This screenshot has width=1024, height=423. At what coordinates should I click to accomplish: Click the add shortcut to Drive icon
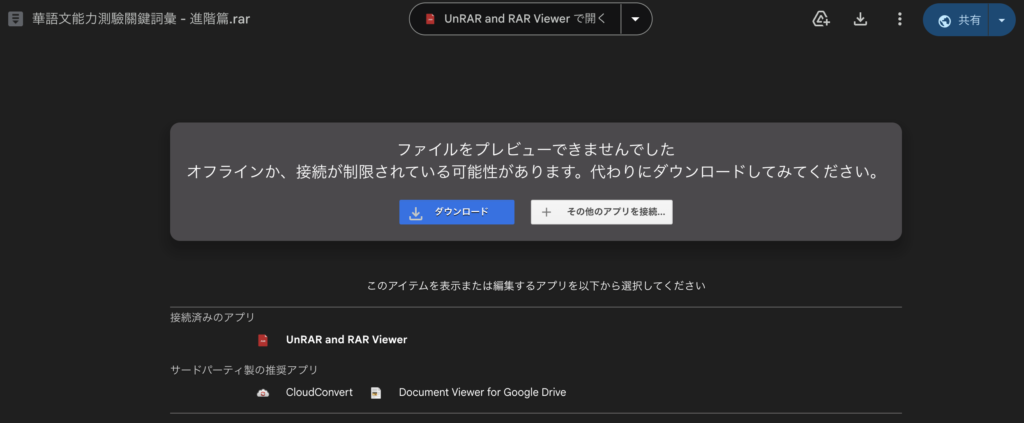coord(821,19)
